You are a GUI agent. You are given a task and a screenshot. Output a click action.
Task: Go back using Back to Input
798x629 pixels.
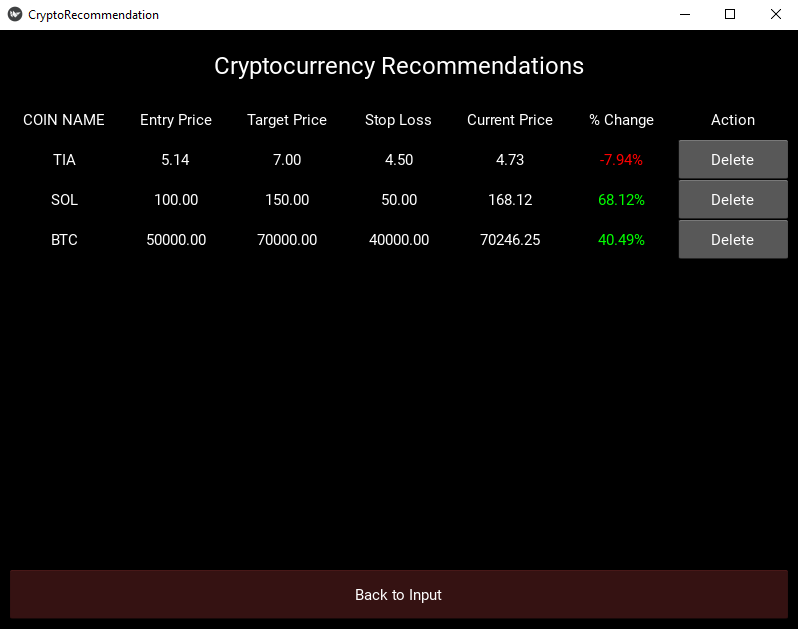(x=398, y=595)
